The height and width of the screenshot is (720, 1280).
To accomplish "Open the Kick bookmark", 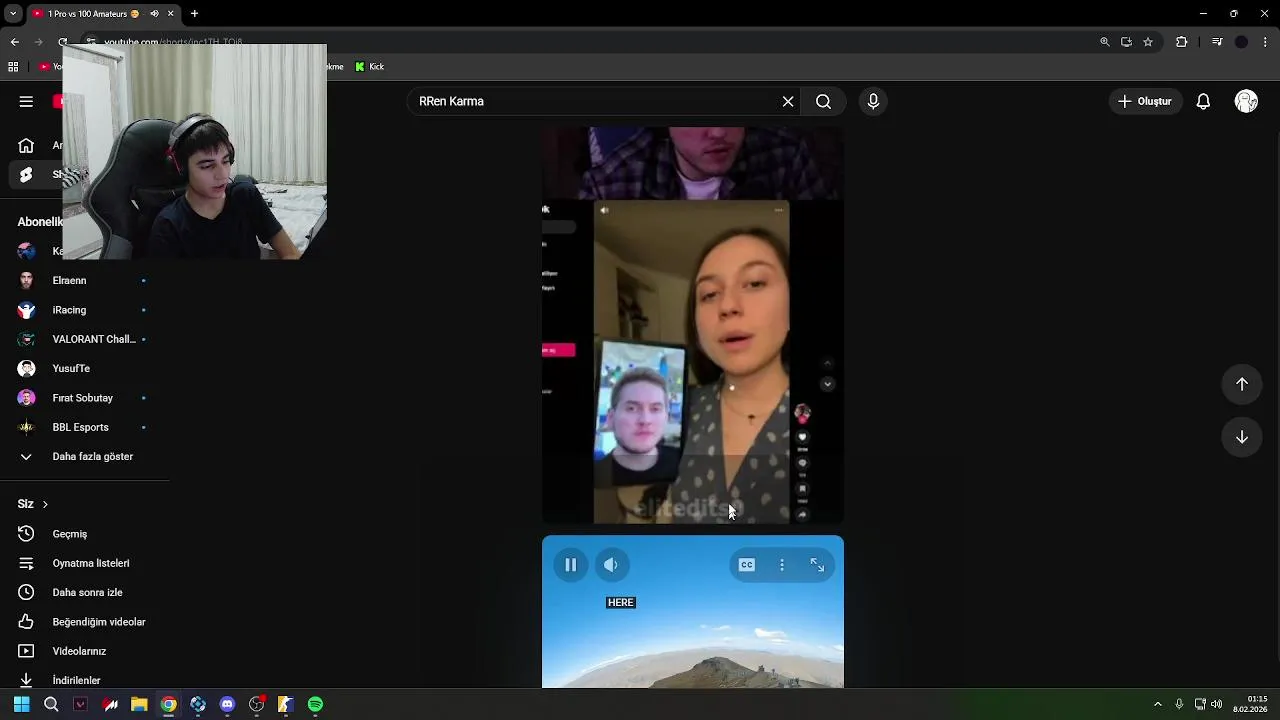I will tap(370, 67).
